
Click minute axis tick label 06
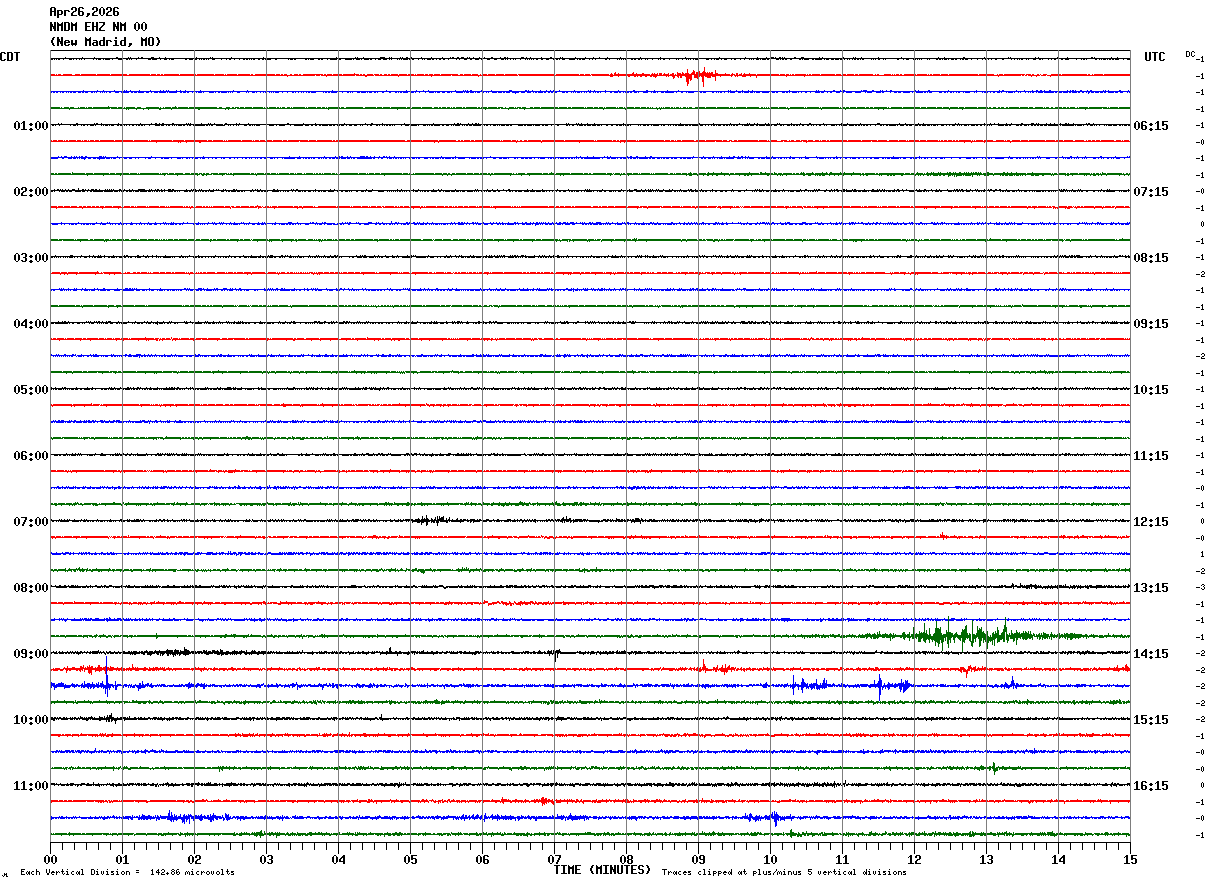pos(482,859)
